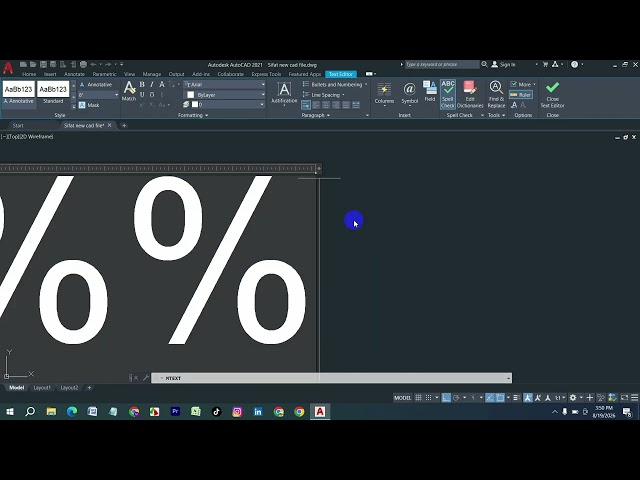Select the Layout1 tab
The height and width of the screenshot is (480, 640).
point(42,388)
